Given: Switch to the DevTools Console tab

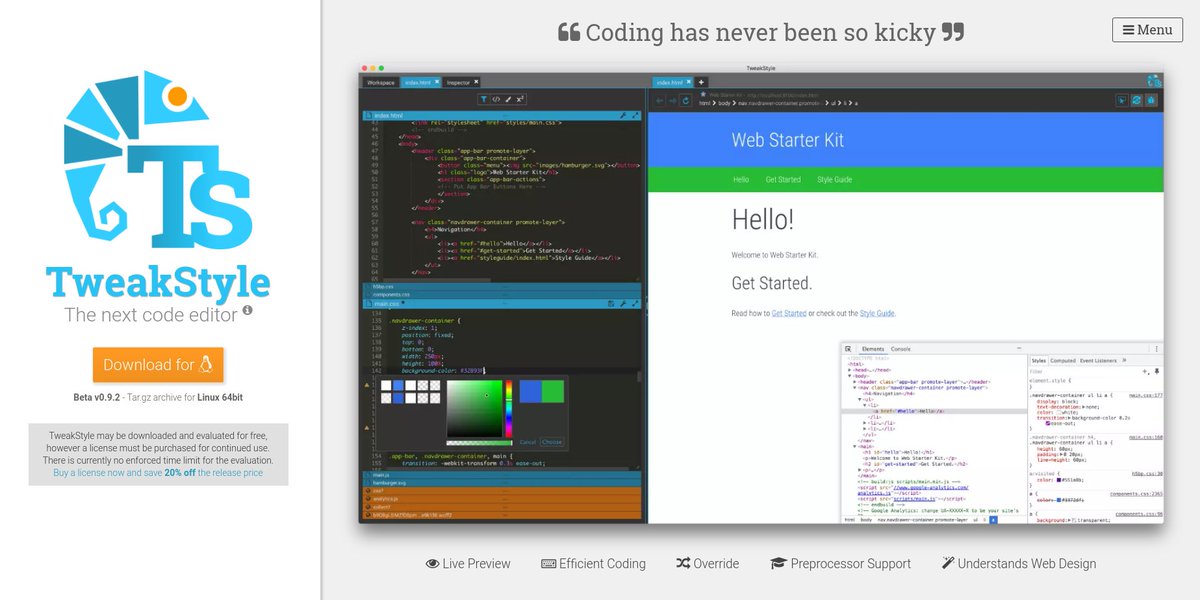Looking at the screenshot, I should point(901,349).
